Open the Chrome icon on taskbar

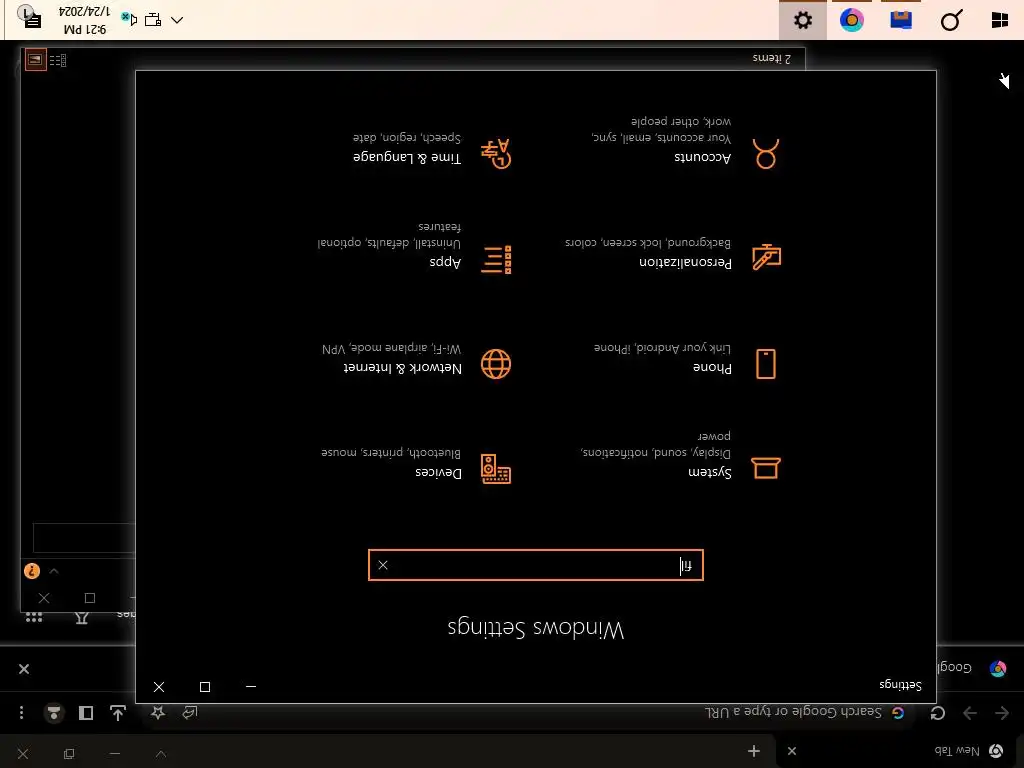click(x=852, y=20)
